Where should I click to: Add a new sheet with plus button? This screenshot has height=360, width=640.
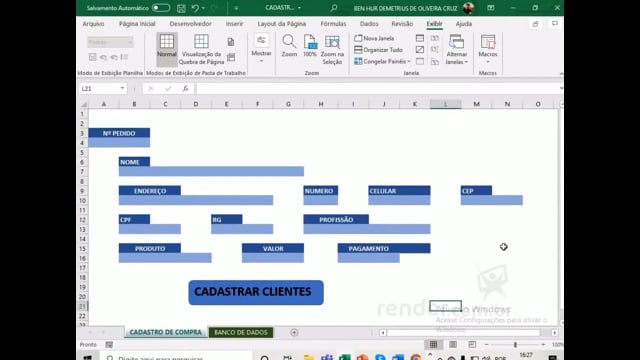point(294,333)
